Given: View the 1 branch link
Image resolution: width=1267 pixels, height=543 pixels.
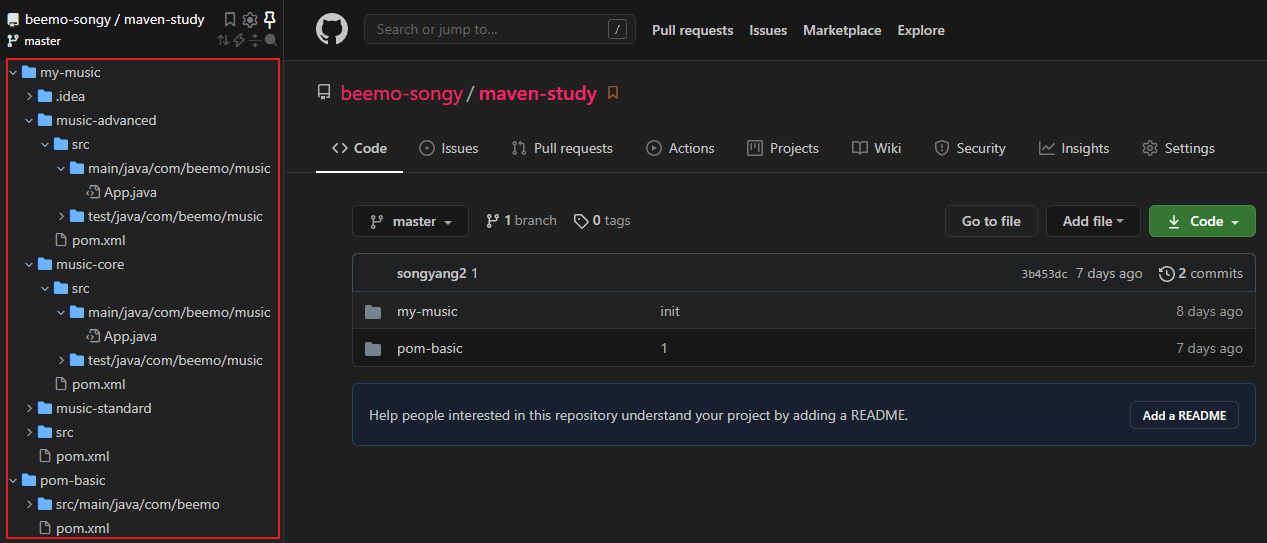Looking at the screenshot, I should pyautogui.click(x=521, y=221).
